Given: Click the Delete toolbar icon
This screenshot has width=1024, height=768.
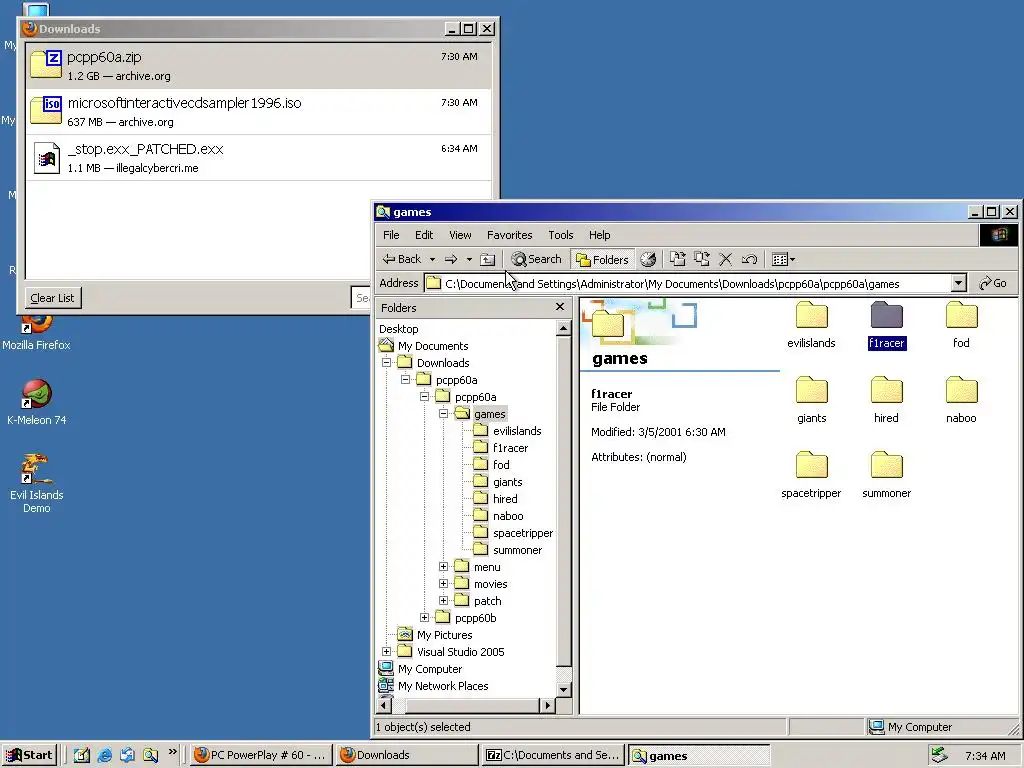Looking at the screenshot, I should pos(726,259).
